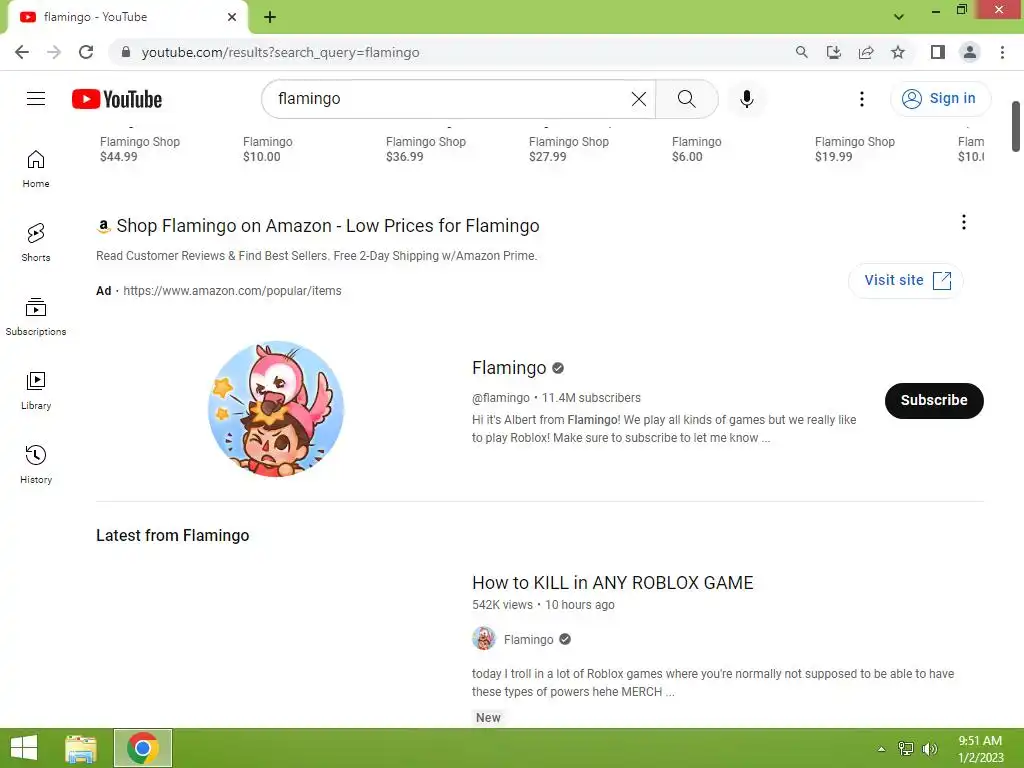Toggle Chrome side panel
This screenshot has height=768, width=1024.
point(938,52)
